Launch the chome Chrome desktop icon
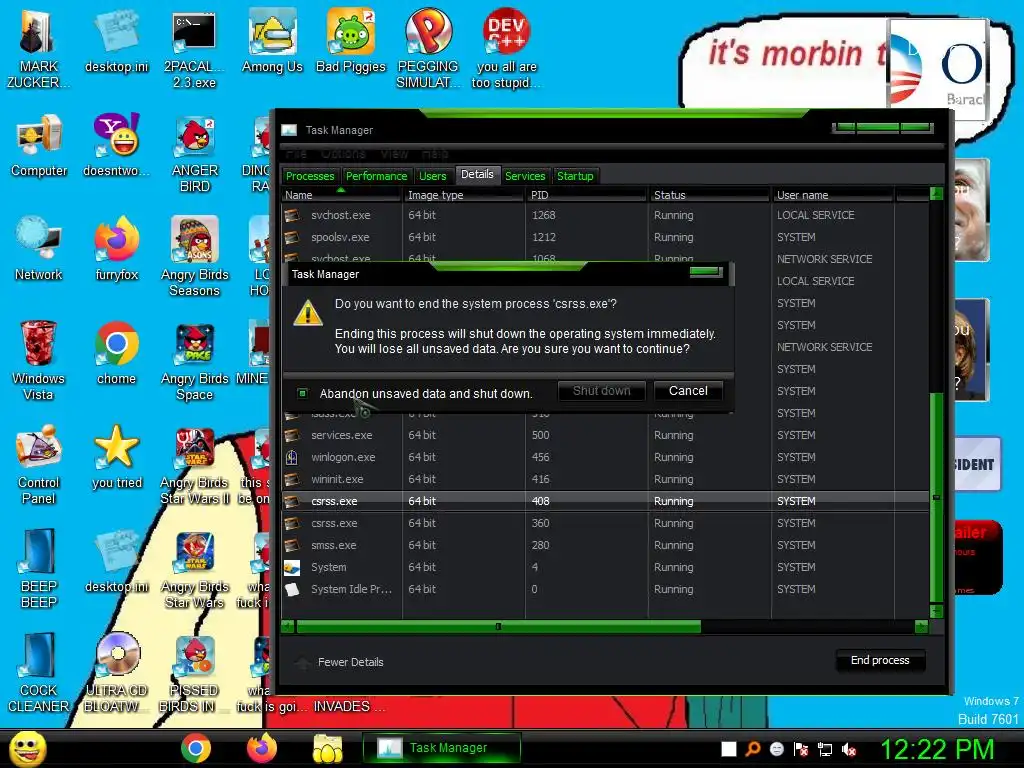 116,353
